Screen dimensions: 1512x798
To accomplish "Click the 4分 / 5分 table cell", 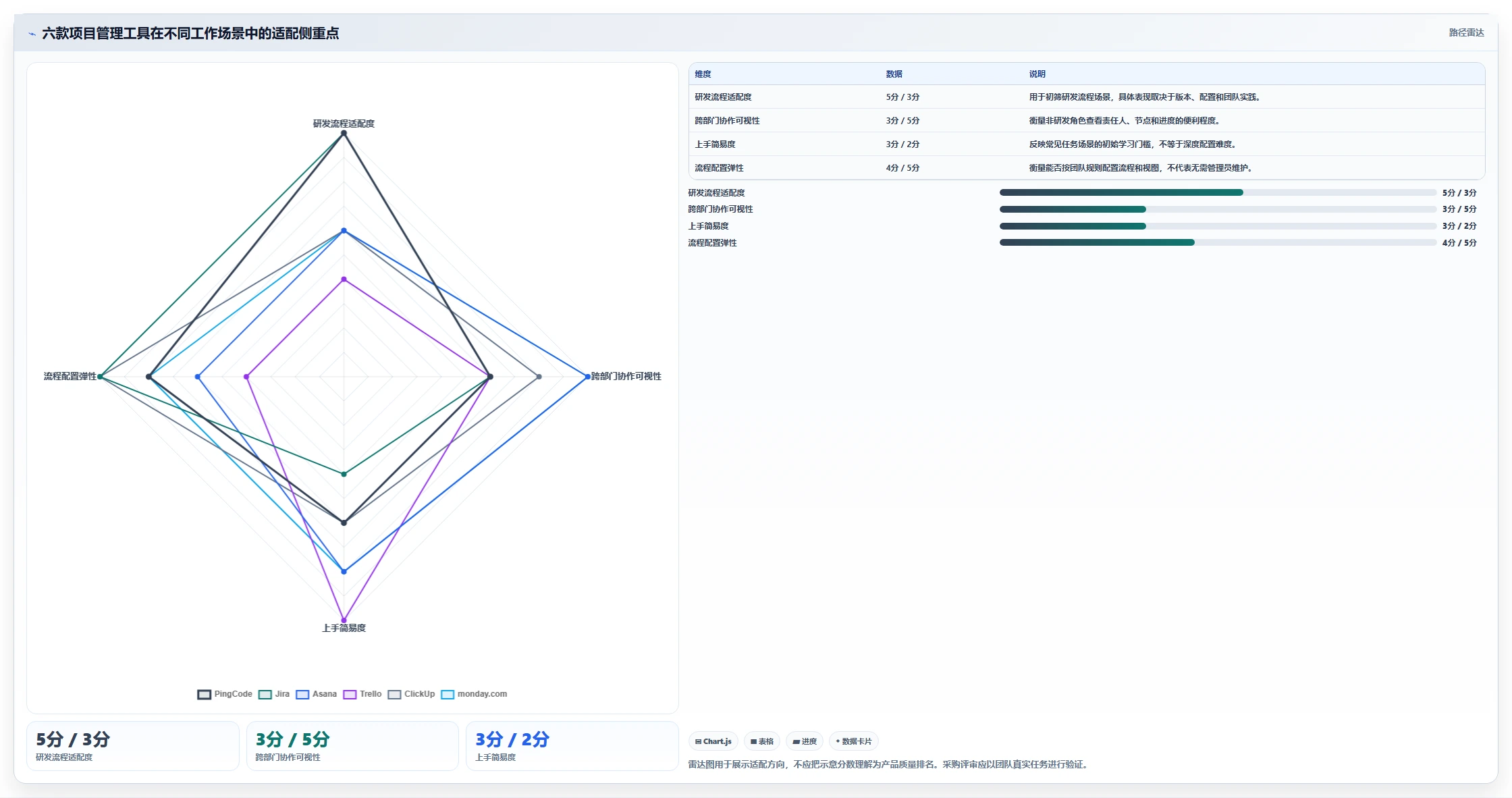I will pos(902,168).
